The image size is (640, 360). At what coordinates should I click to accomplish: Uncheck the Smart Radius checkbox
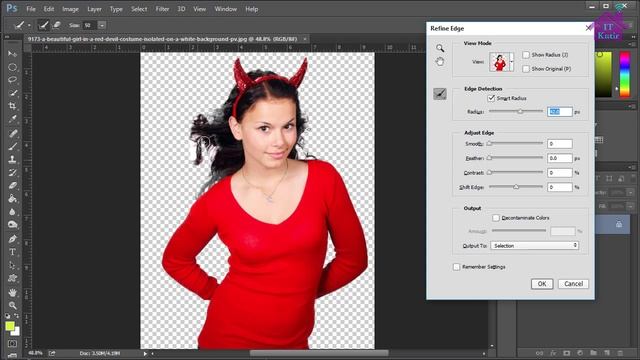pyautogui.click(x=491, y=98)
